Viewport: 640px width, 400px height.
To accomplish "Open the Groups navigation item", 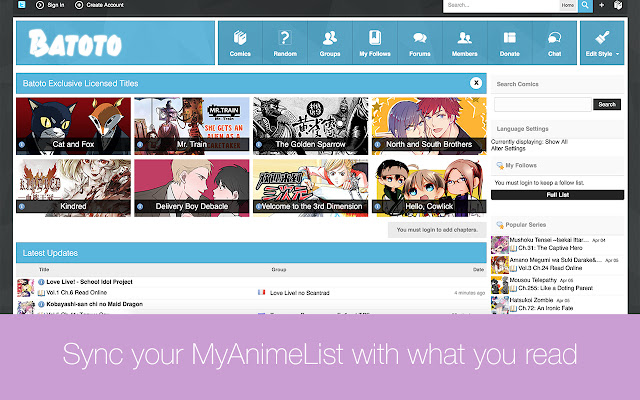I will (330, 43).
